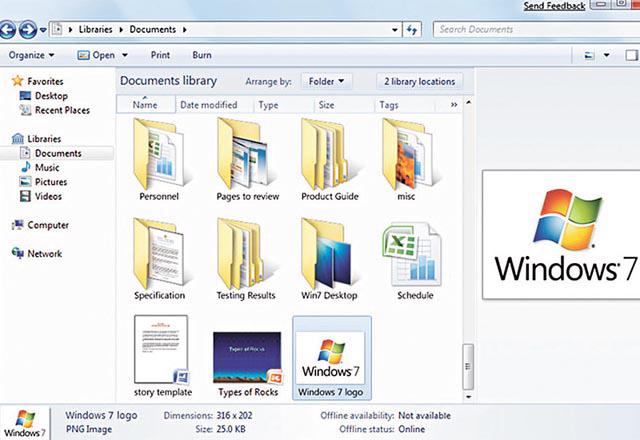Select Computer in navigation pane
The image size is (640, 440).
coord(40,225)
